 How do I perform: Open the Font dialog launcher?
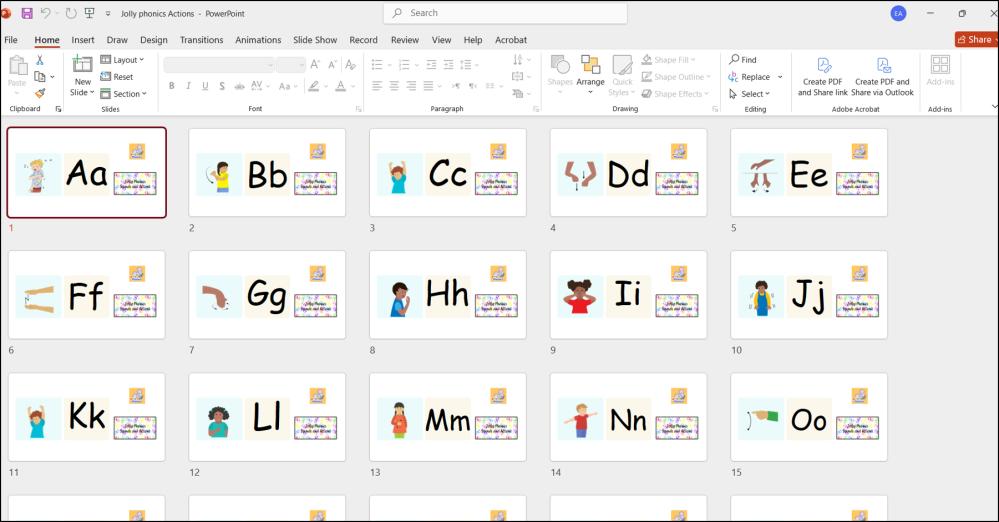[x=359, y=109]
